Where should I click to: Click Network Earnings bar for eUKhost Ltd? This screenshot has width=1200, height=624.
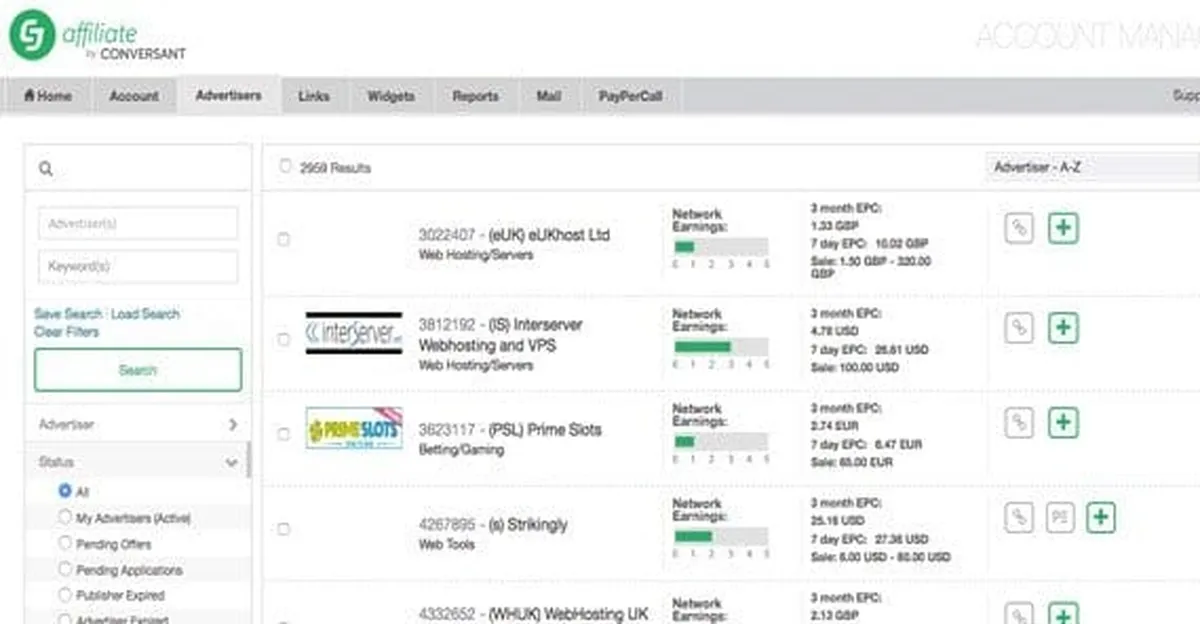(721, 247)
